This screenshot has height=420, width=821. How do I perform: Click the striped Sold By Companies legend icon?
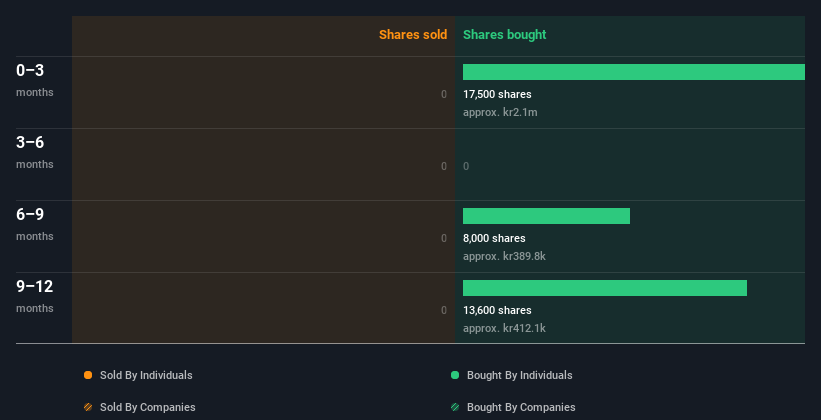[x=88, y=407]
